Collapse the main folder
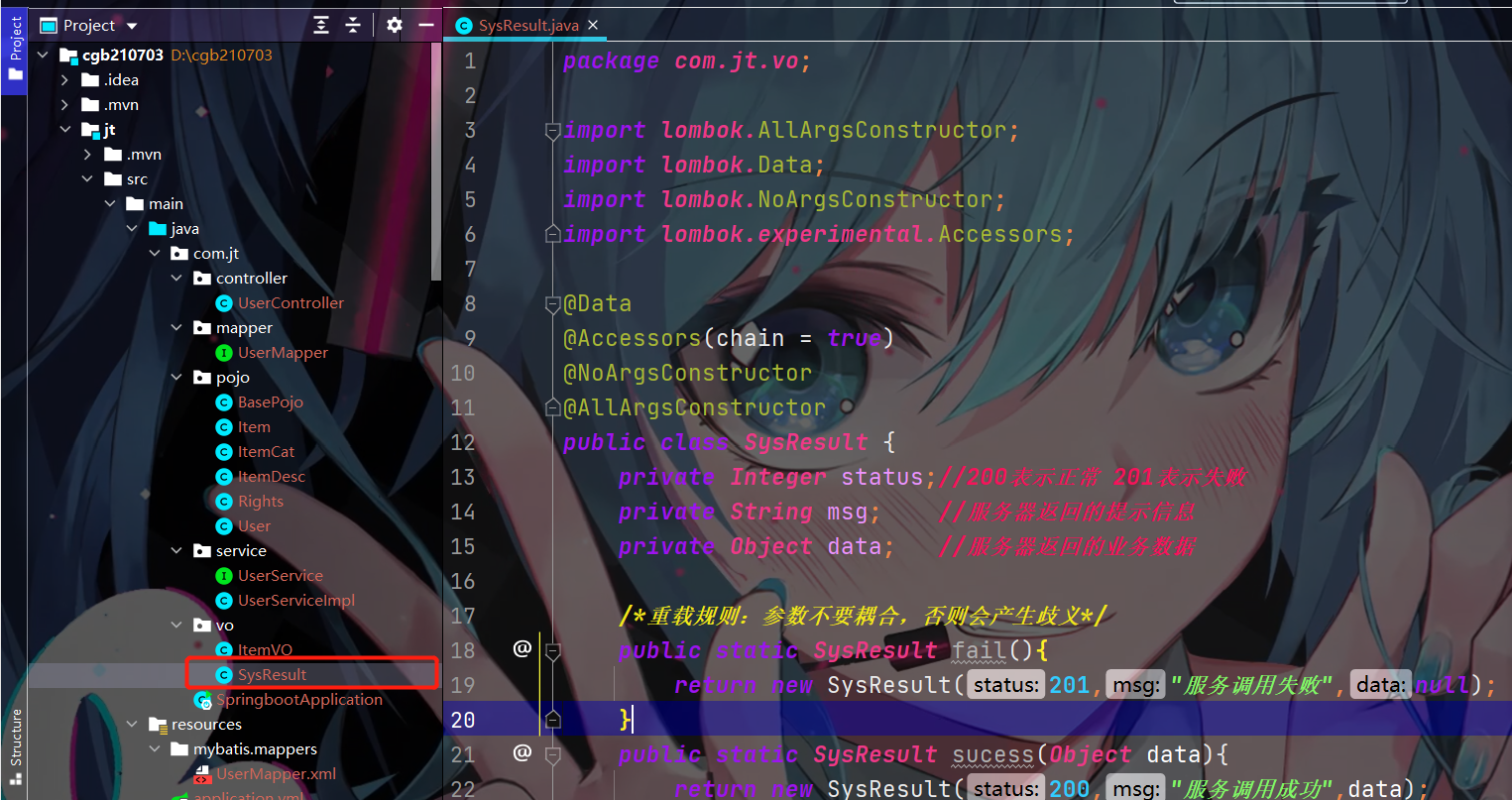This screenshot has width=1512, height=800. pos(110,203)
